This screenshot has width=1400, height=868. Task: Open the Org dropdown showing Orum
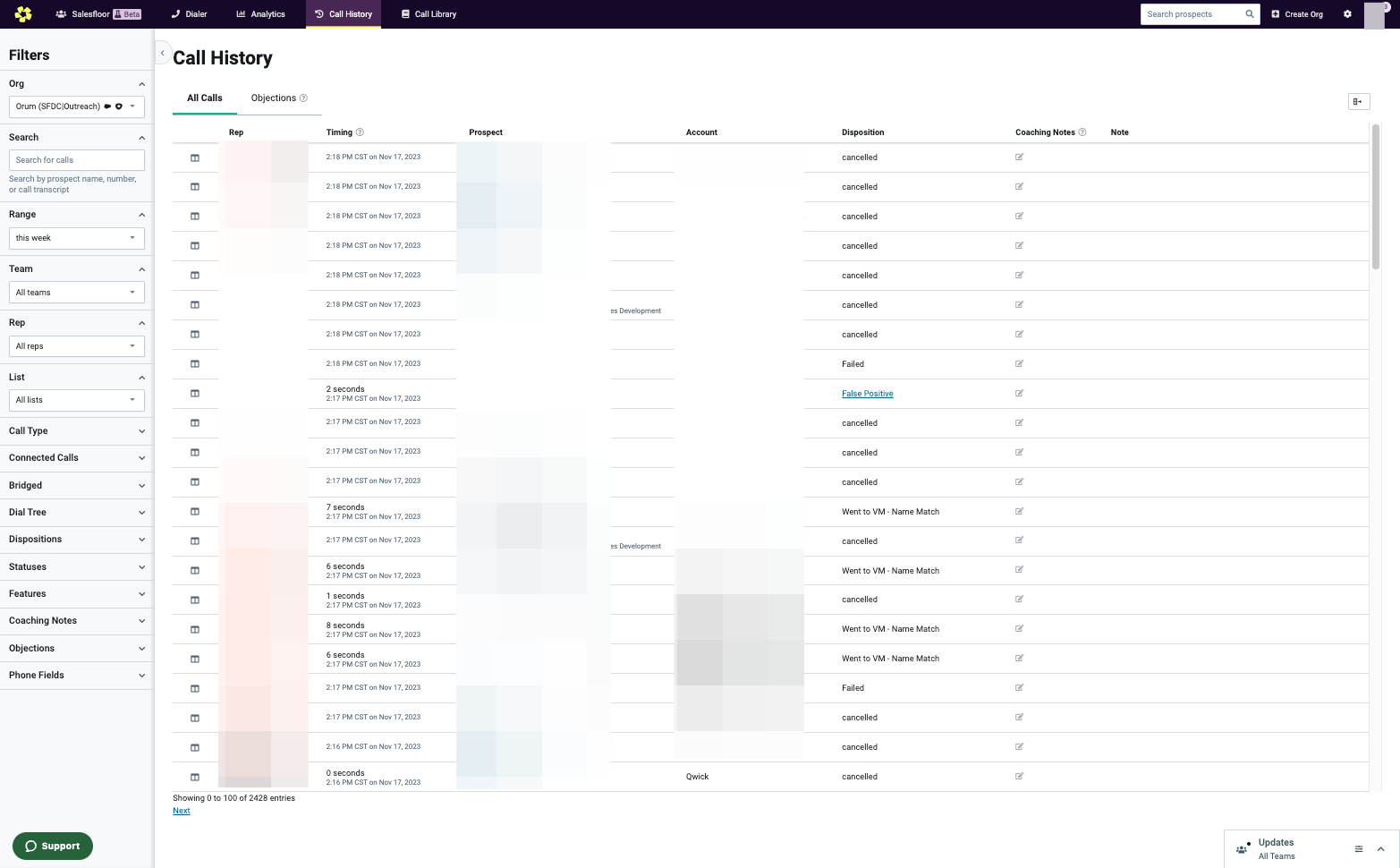(77, 106)
